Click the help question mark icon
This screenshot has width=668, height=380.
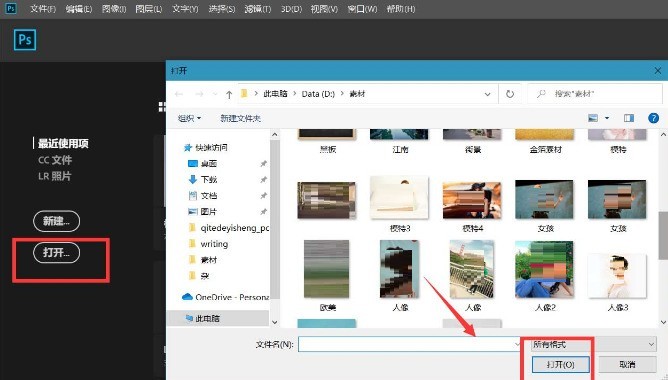click(653, 118)
